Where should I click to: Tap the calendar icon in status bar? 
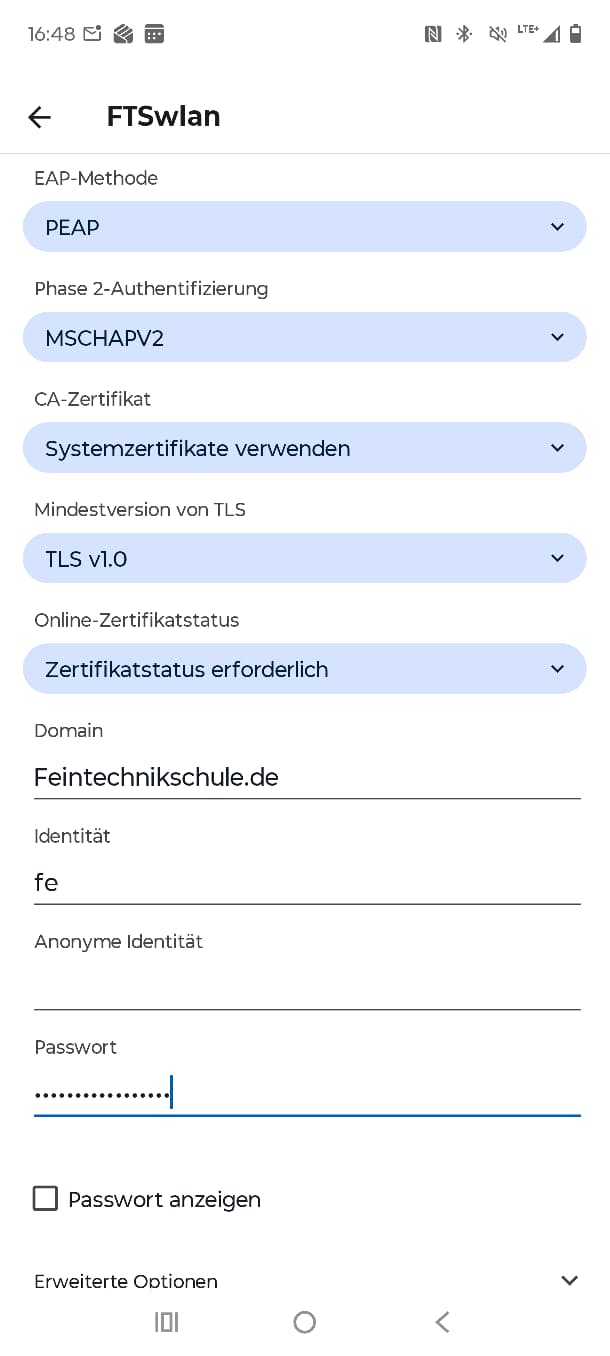coord(154,34)
